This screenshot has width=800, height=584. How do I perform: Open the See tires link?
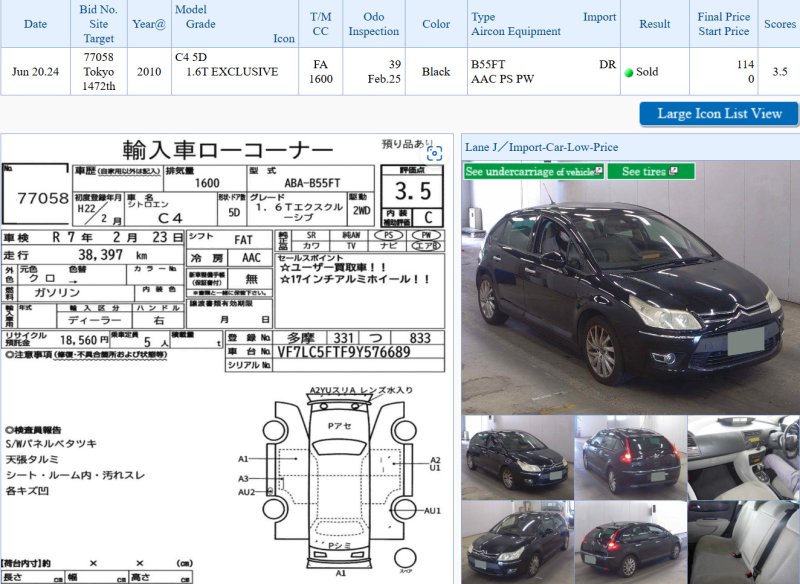[x=651, y=171]
